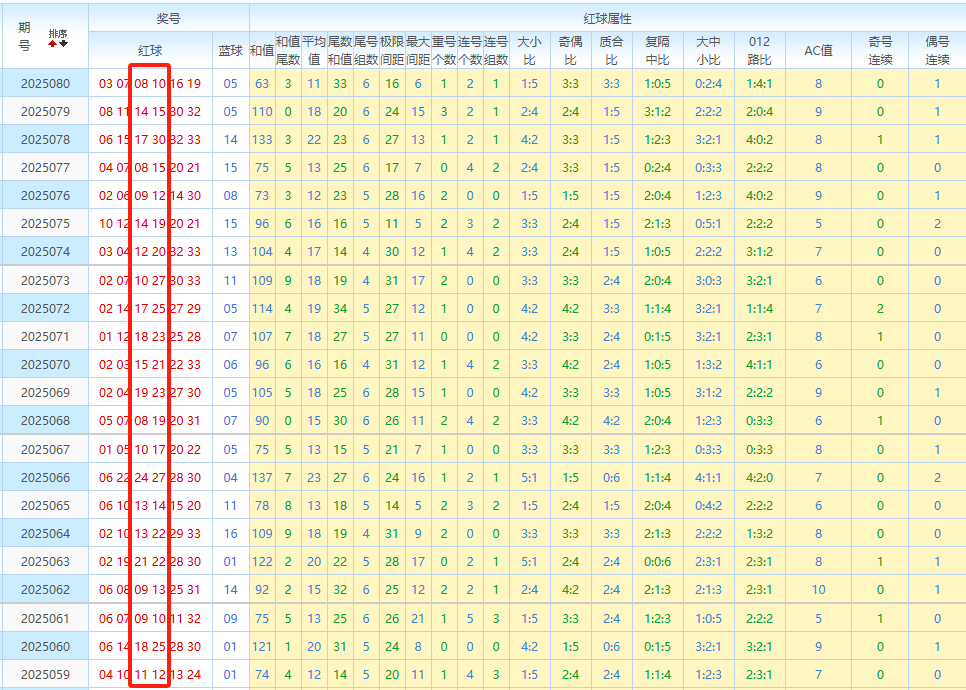This screenshot has height=690, width=966.
Task: Click 复隔中比 value 0:0:6 in row 2025063
Action: coord(657,561)
